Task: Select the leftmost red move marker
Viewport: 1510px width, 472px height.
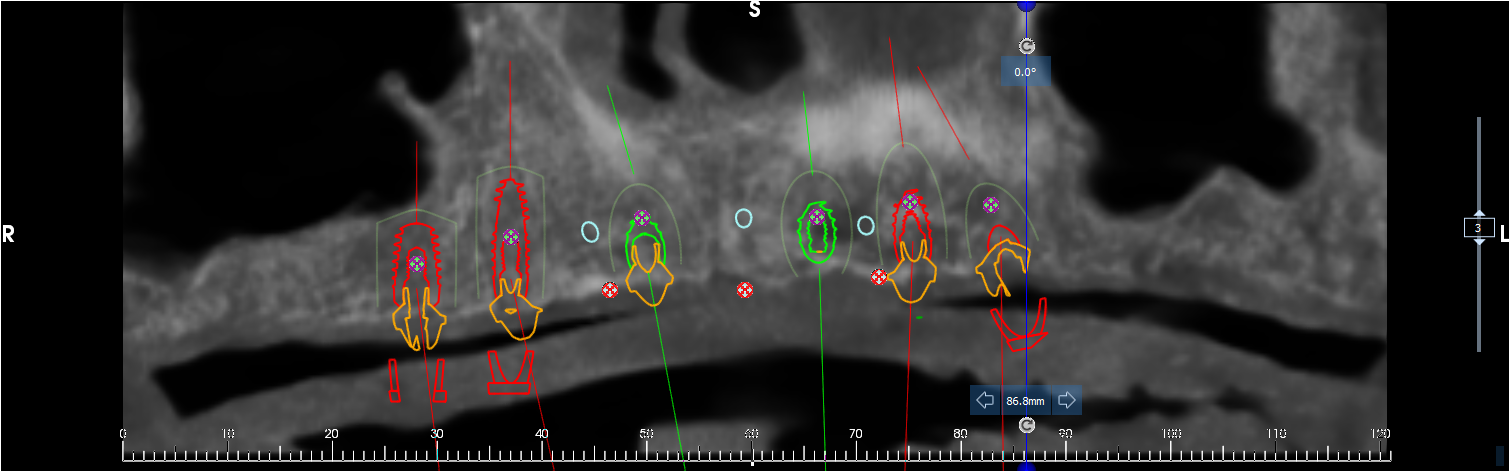Action: click(x=609, y=290)
